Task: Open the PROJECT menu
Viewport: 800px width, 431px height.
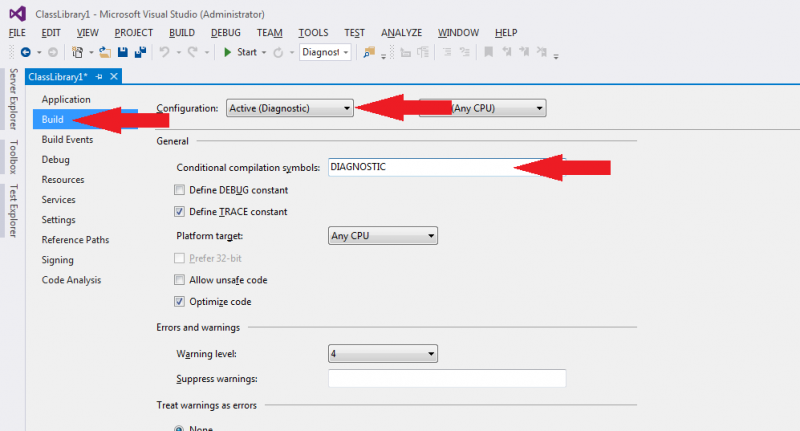Action: (x=134, y=33)
